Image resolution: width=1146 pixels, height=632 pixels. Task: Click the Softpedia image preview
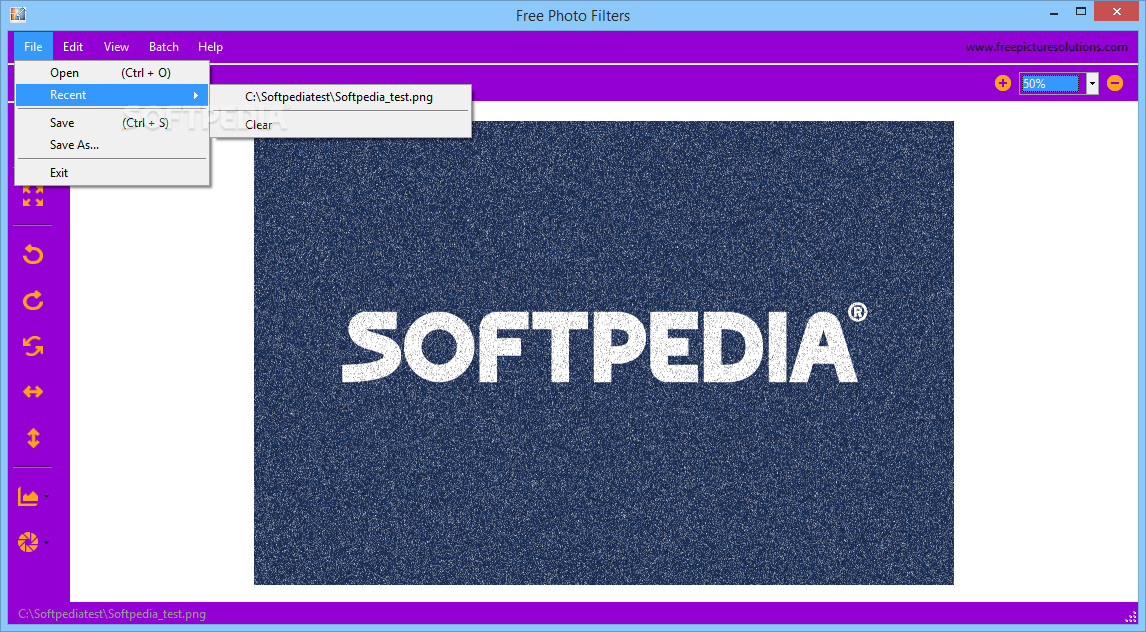[x=604, y=353]
